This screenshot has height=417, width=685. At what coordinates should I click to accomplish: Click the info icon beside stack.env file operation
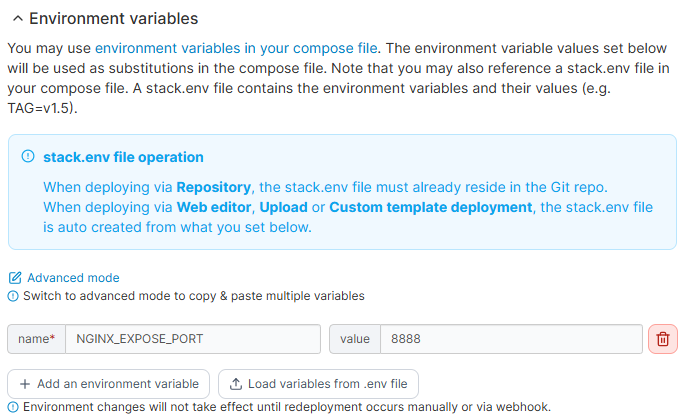tap(27, 157)
